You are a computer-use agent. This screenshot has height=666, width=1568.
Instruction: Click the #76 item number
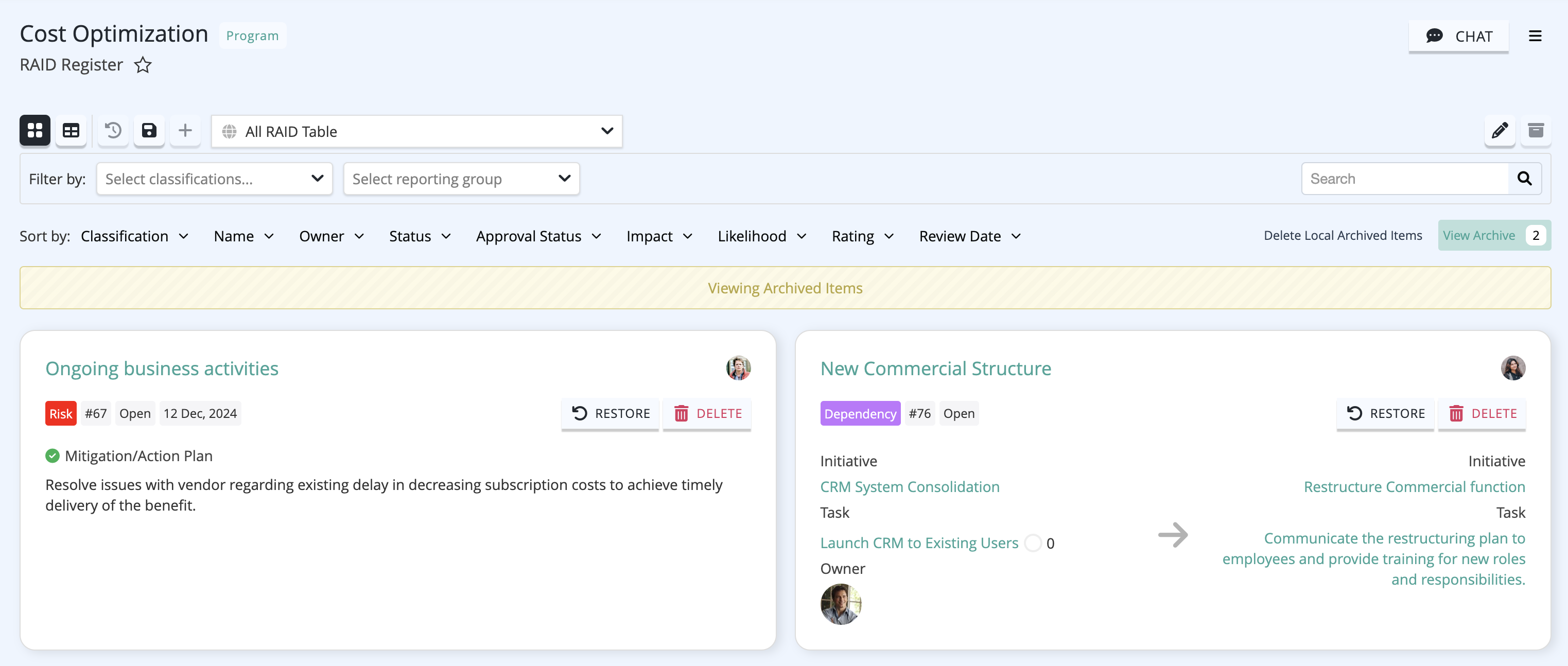[x=920, y=413]
